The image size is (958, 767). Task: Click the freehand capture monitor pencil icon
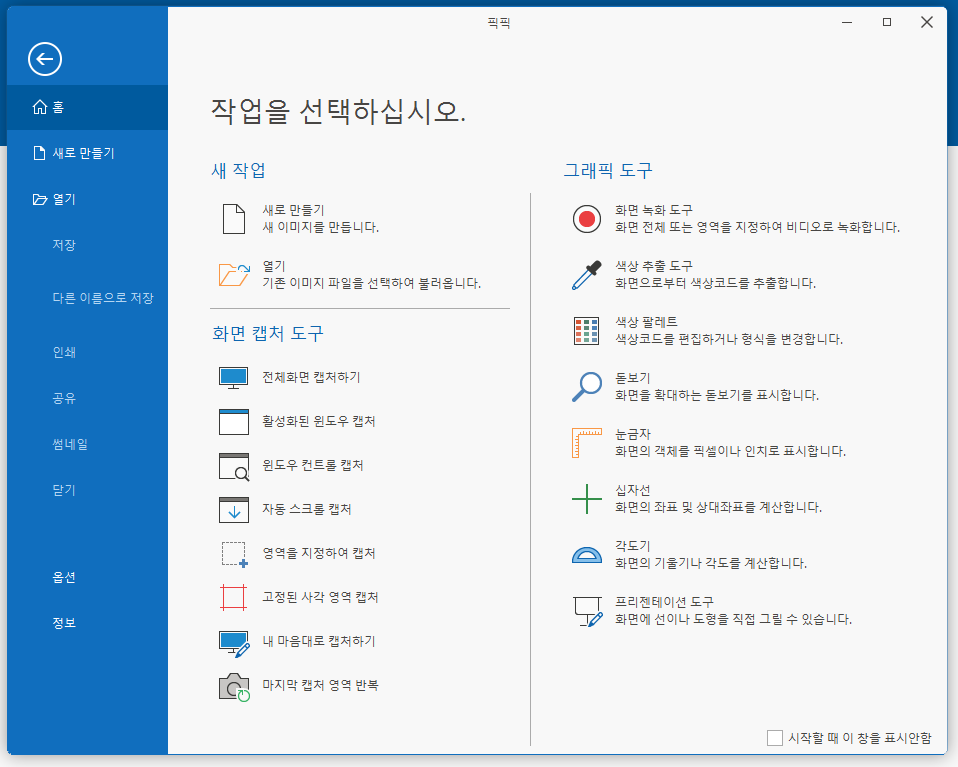click(x=234, y=644)
